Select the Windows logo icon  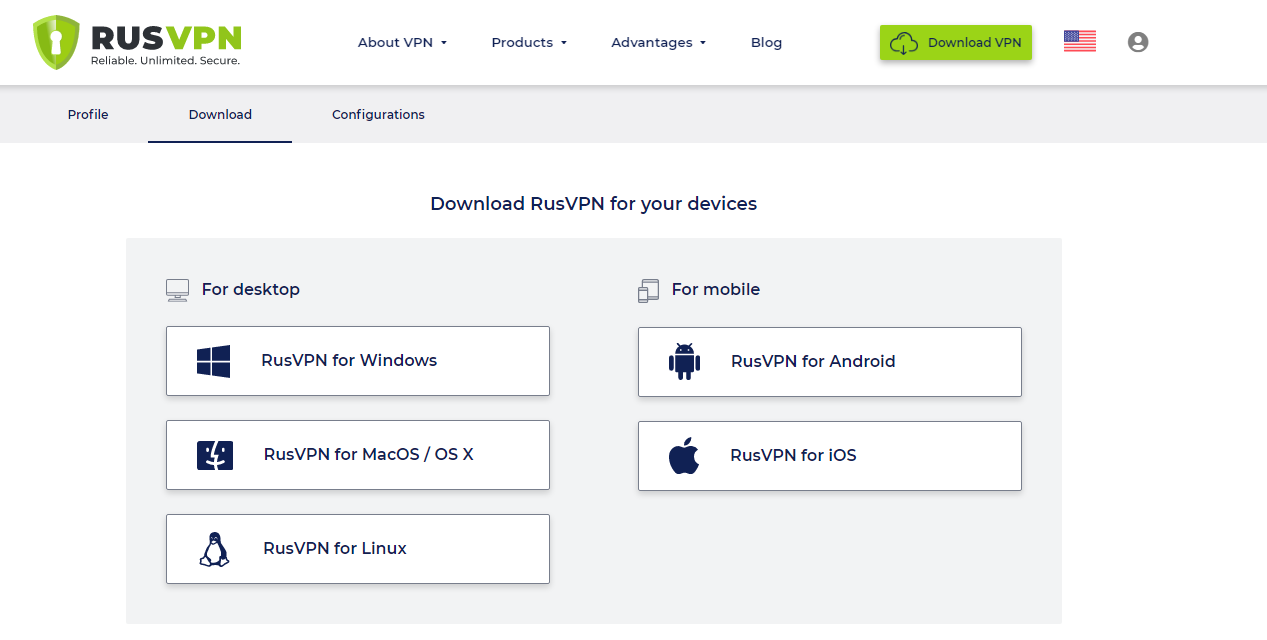213,360
